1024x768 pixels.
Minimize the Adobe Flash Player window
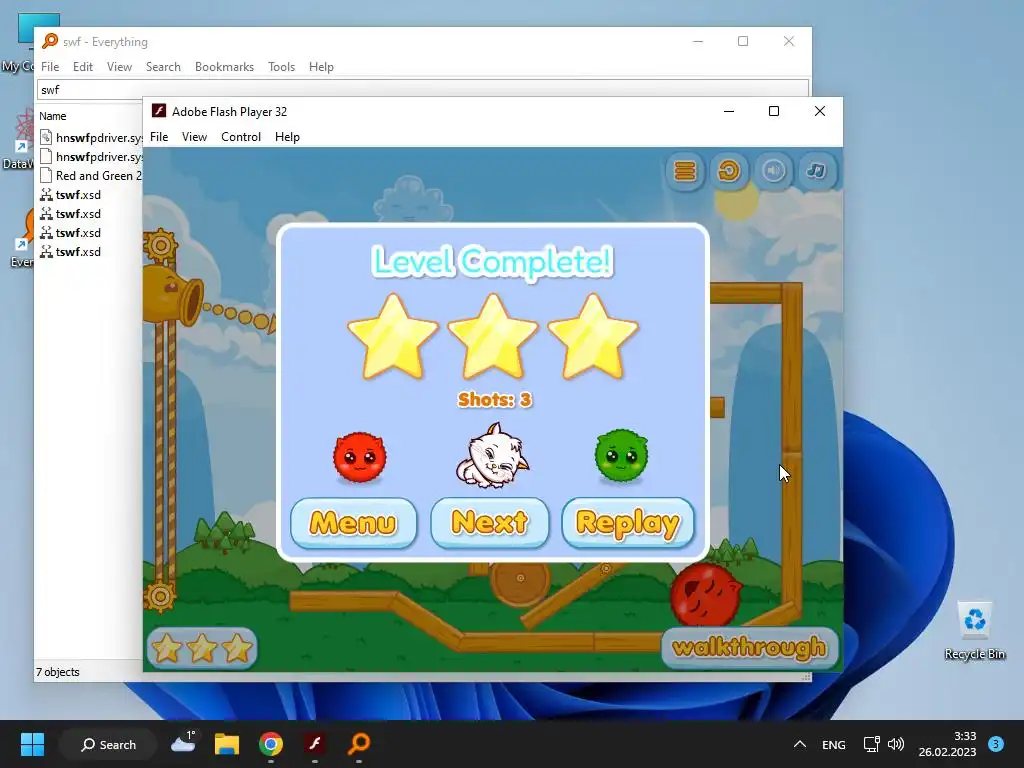[x=729, y=111]
